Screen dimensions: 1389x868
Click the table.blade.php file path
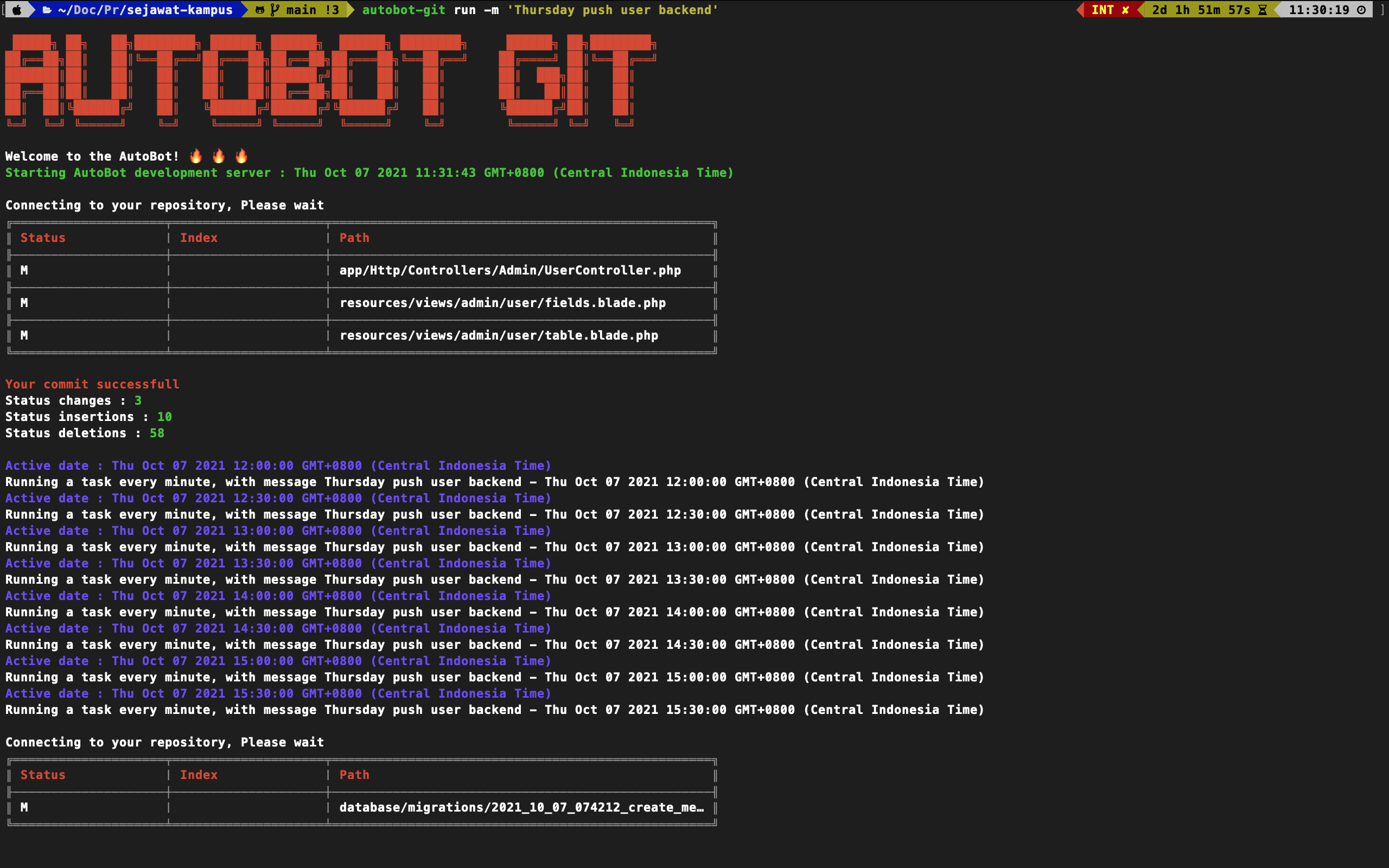point(498,336)
